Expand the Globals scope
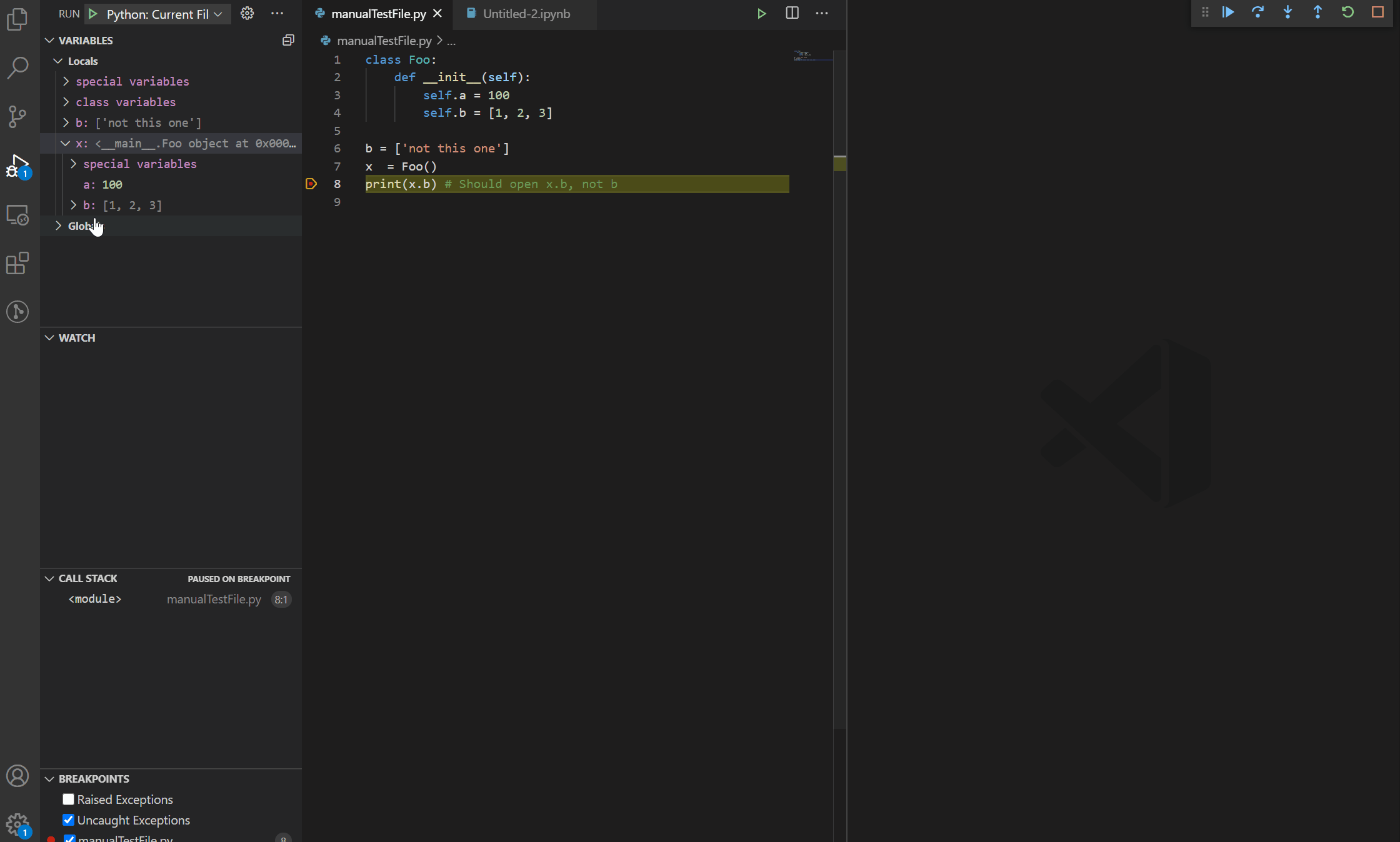 [58, 225]
